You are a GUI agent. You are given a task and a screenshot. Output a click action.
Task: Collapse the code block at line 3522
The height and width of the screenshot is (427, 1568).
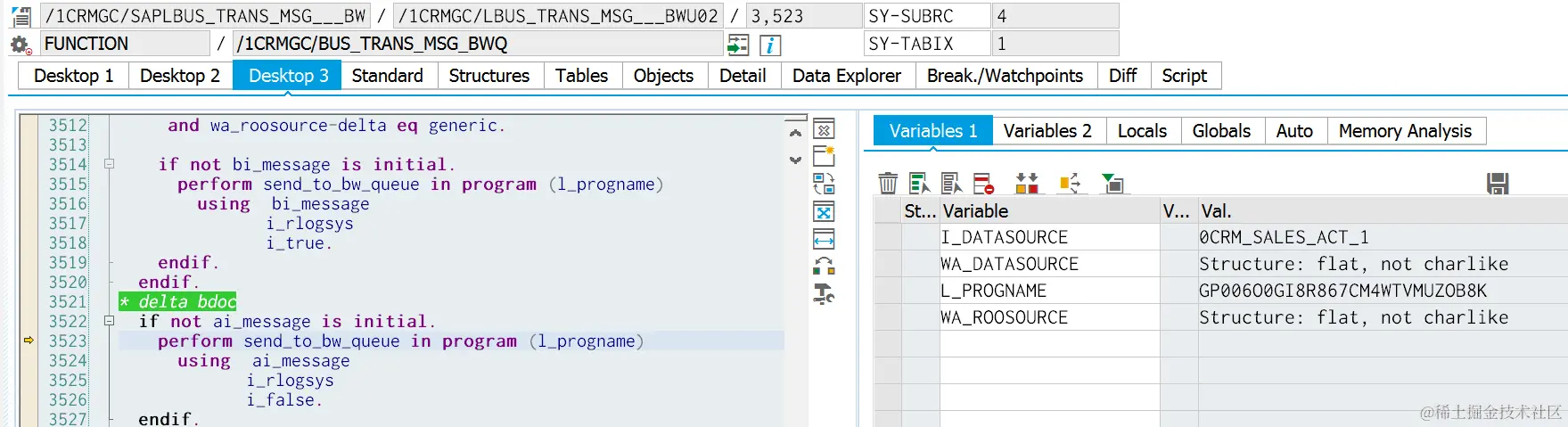109,321
